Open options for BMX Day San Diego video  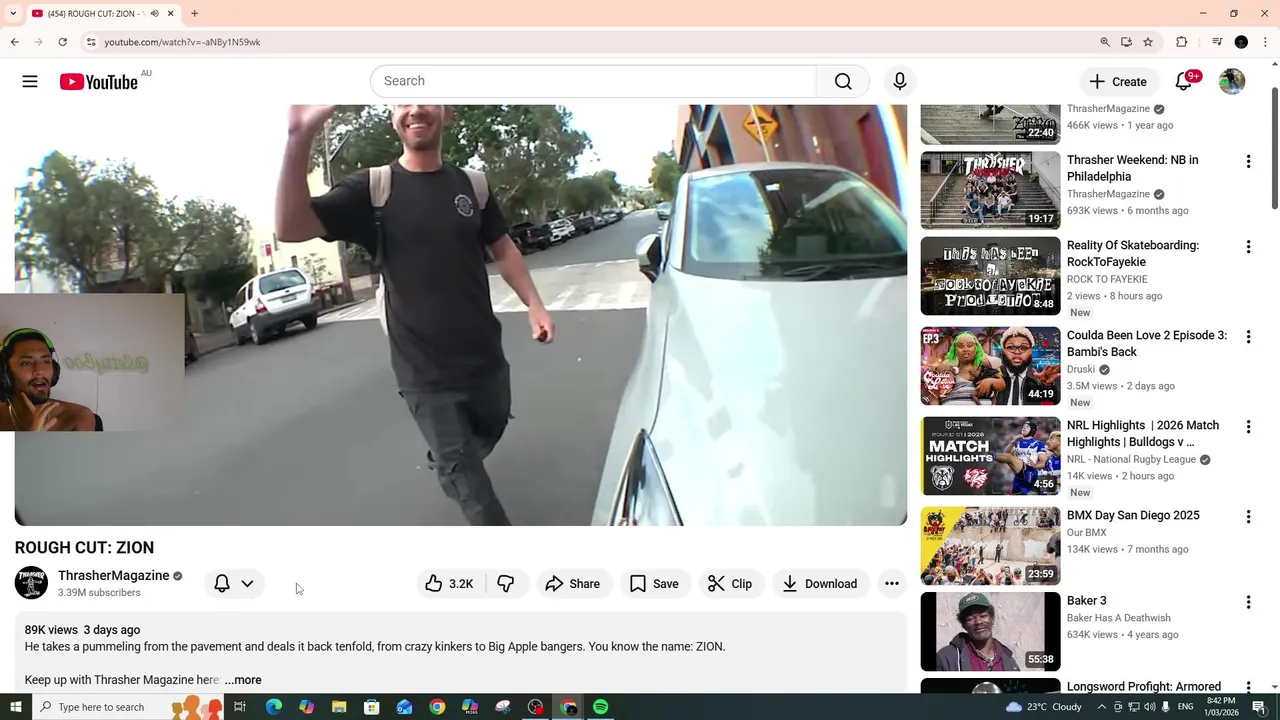1248,517
